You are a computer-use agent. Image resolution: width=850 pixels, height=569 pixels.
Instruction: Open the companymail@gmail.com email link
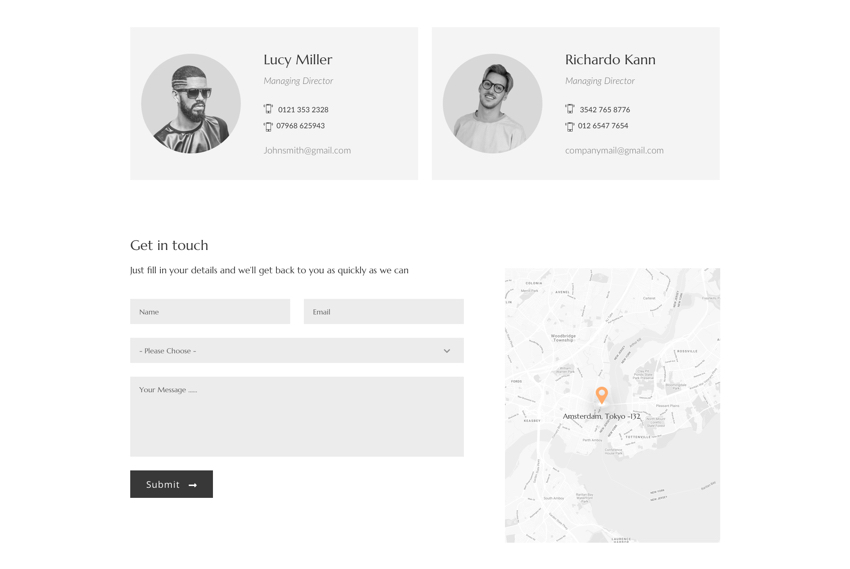(x=614, y=150)
